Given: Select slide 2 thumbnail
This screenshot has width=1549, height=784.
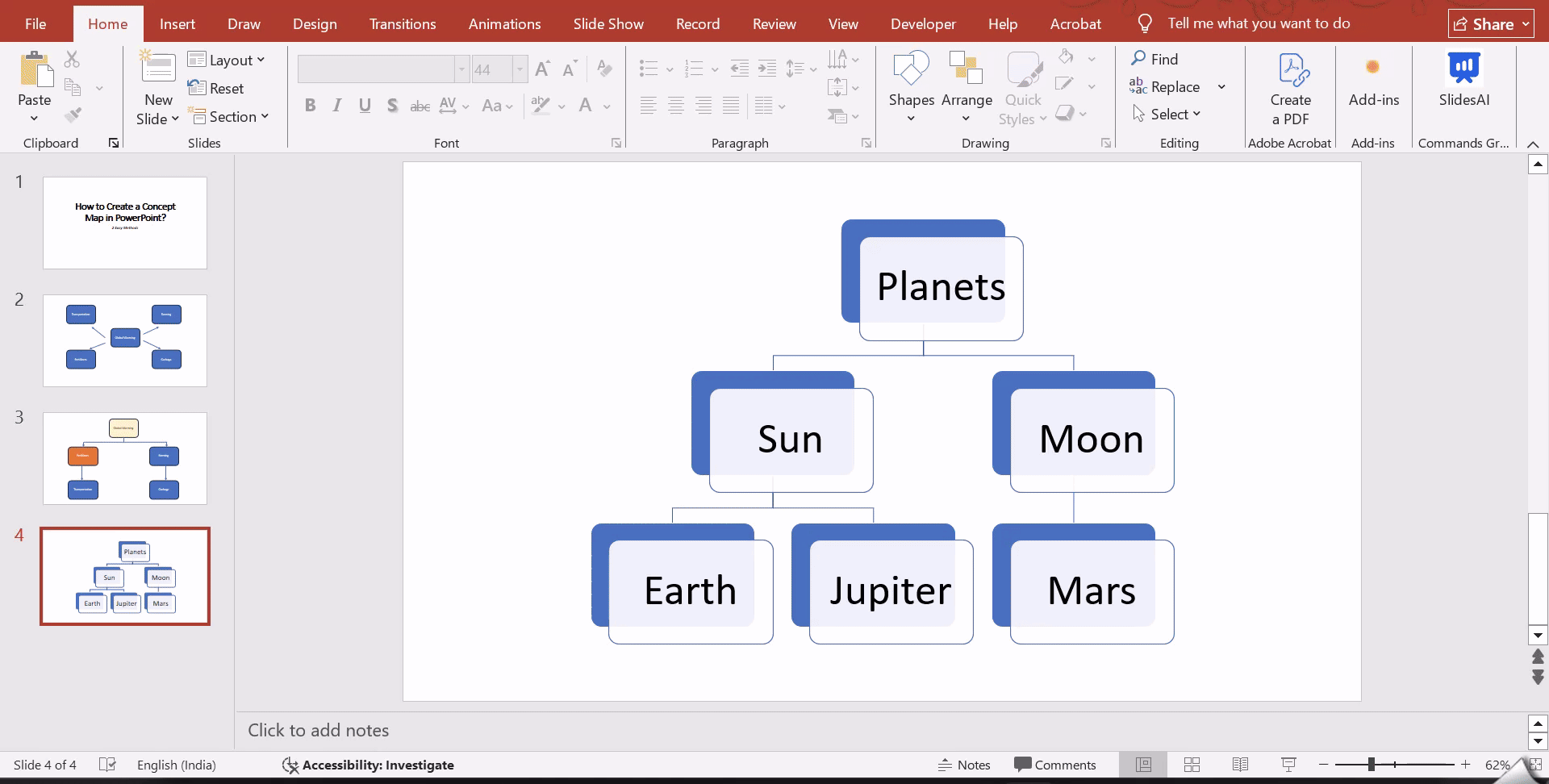Looking at the screenshot, I should (125, 340).
